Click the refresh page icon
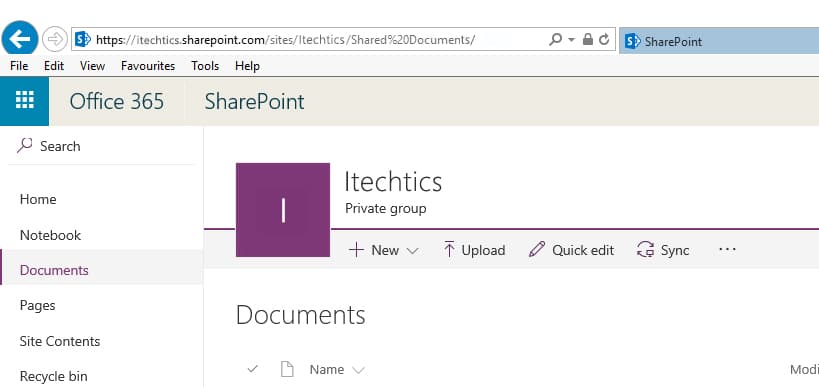 pyautogui.click(x=604, y=39)
